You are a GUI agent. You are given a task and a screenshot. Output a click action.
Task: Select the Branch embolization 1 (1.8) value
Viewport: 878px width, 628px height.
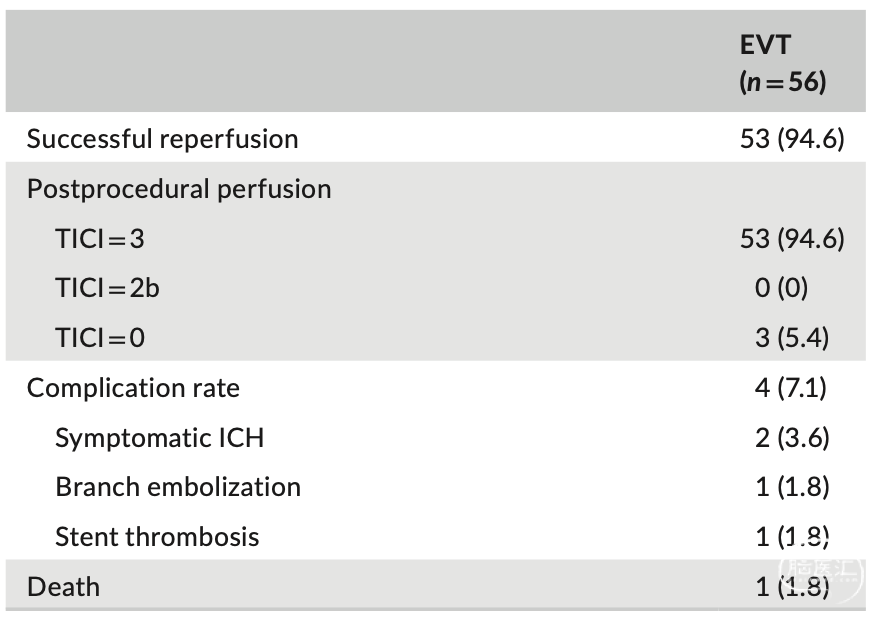792,487
